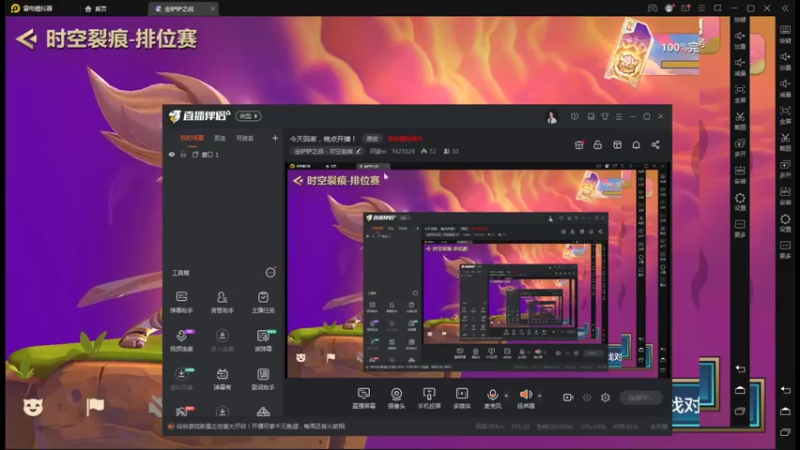Click the red link text beside 修改
Image resolution: width=800 pixels, height=450 pixels.
click(x=405, y=139)
